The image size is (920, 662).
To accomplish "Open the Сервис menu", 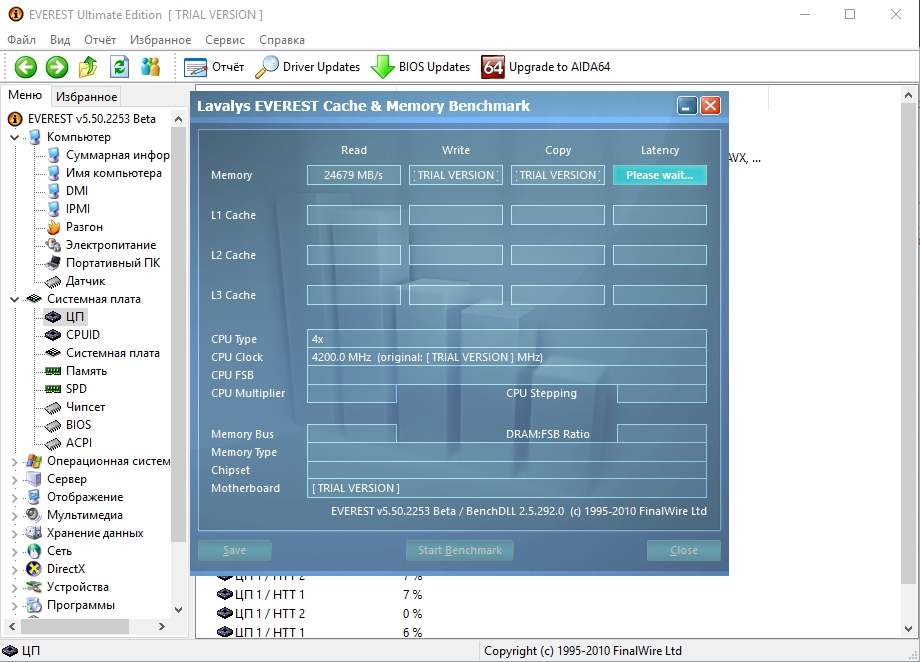I will tap(224, 40).
